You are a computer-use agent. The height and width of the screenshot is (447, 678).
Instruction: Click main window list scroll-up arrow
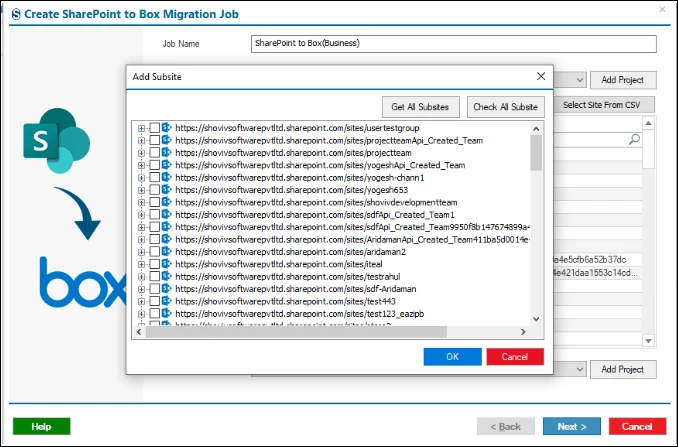tap(648, 124)
